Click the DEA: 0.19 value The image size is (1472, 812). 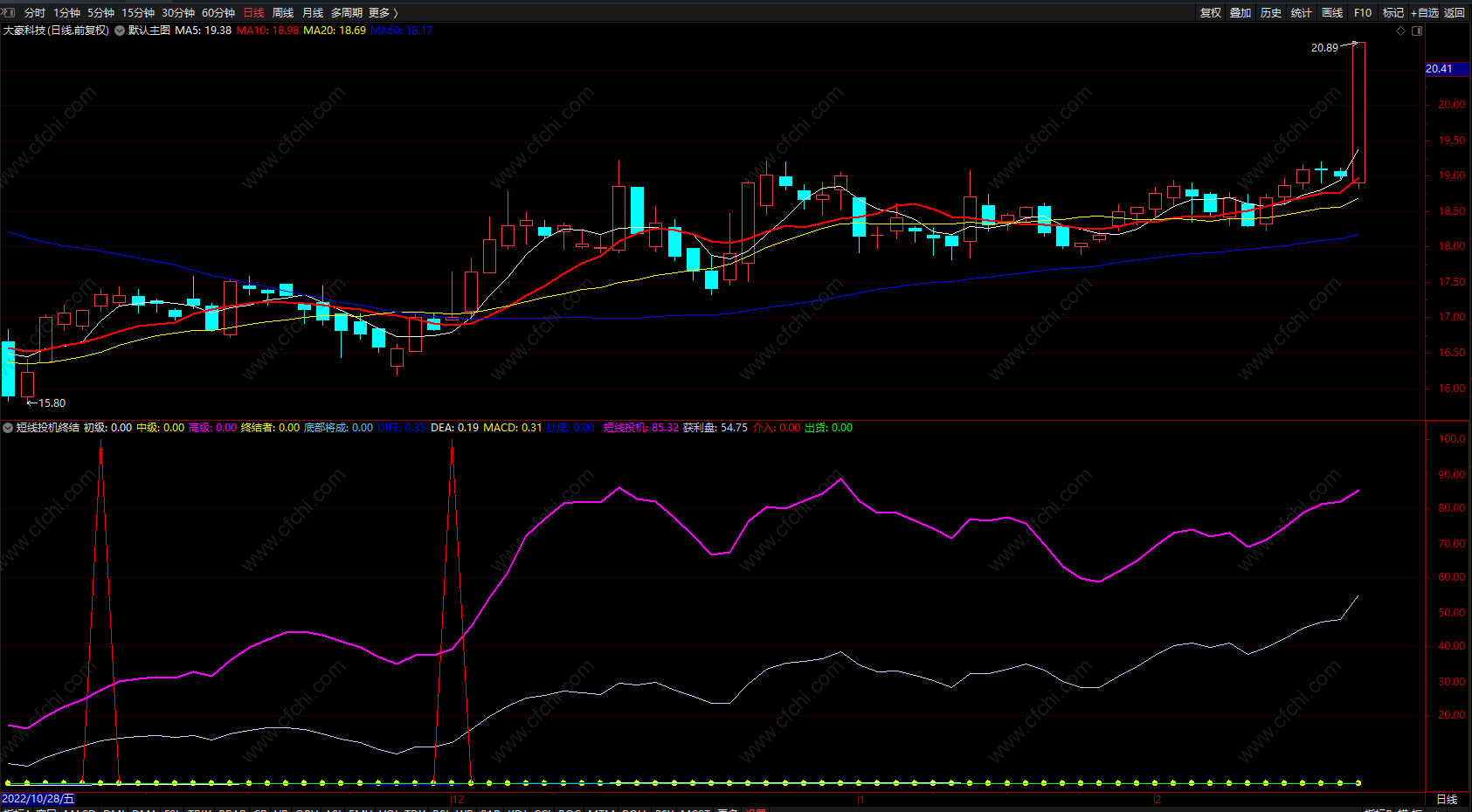click(455, 428)
